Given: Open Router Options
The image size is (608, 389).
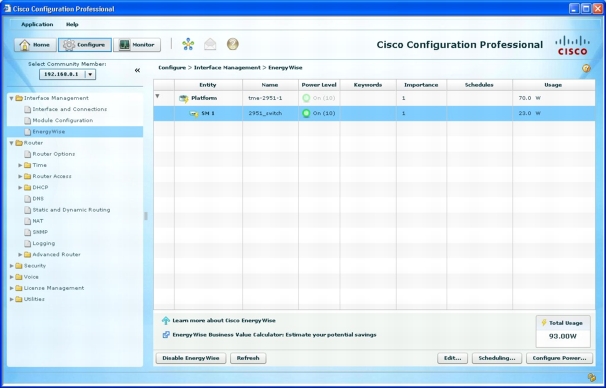Looking at the screenshot, I should click(54, 154).
